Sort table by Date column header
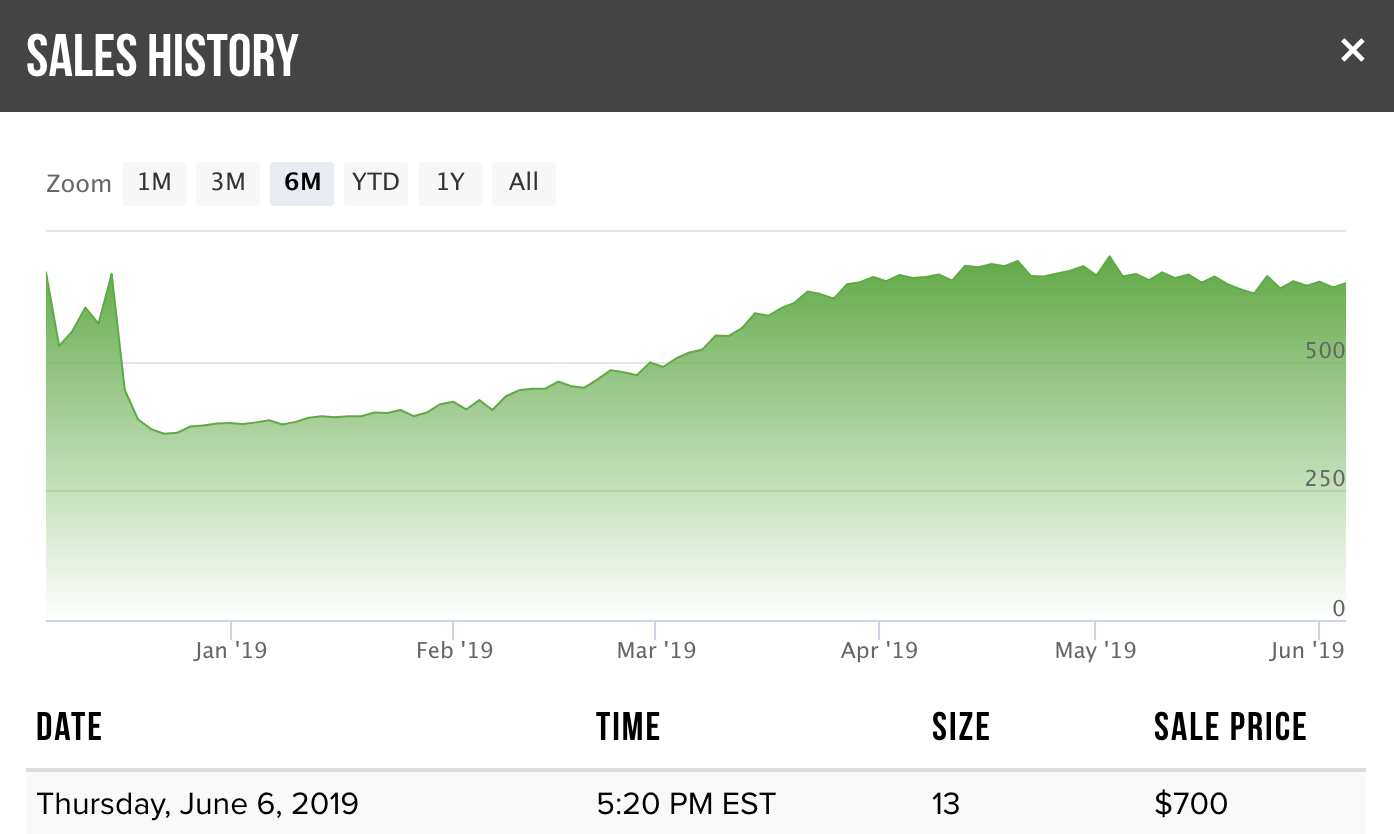The height and width of the screenshot is (834, 1394). click(69, 727)
